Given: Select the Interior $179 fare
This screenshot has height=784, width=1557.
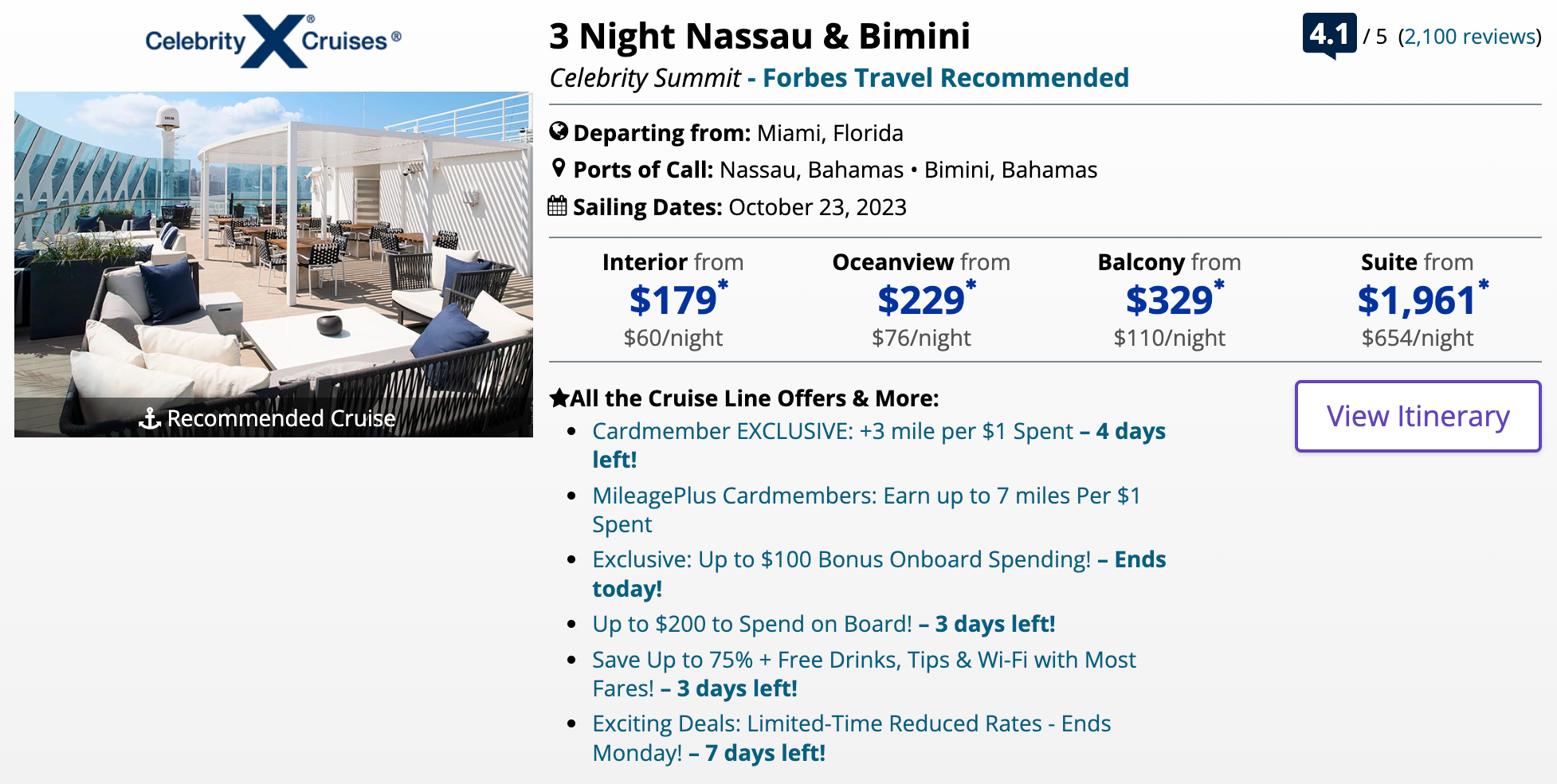Looking at the screenshot, I should click(x=673, y=300).
